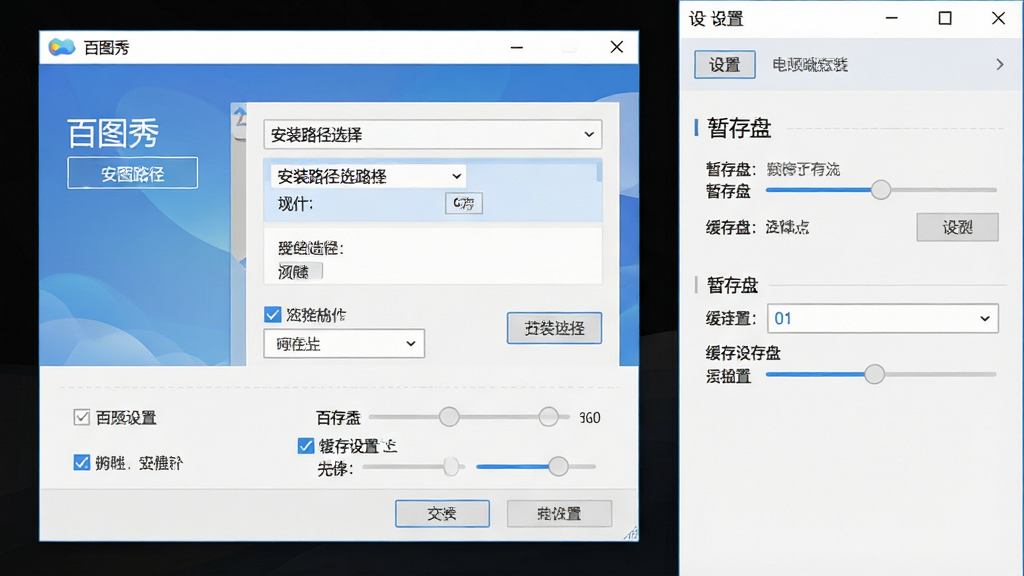Open the top 安装路径选择 dropdown
The height and width of the screenshot is (576, 1024).
click(x=432, y=135)
